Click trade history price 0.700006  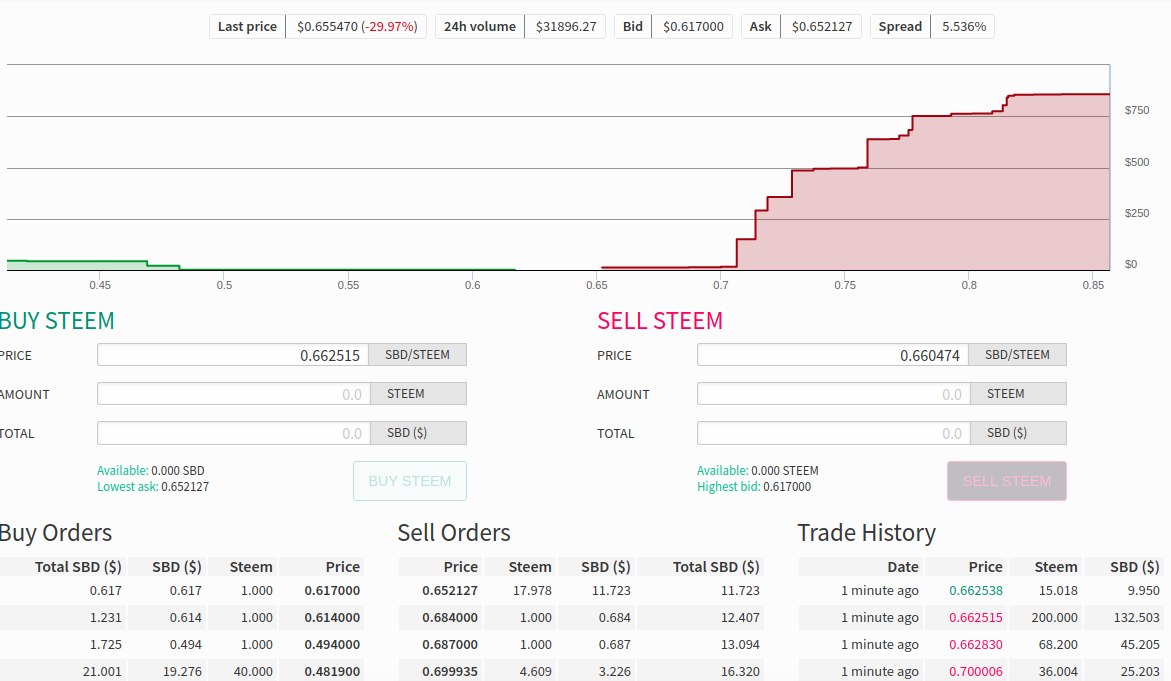coord(975,671)
